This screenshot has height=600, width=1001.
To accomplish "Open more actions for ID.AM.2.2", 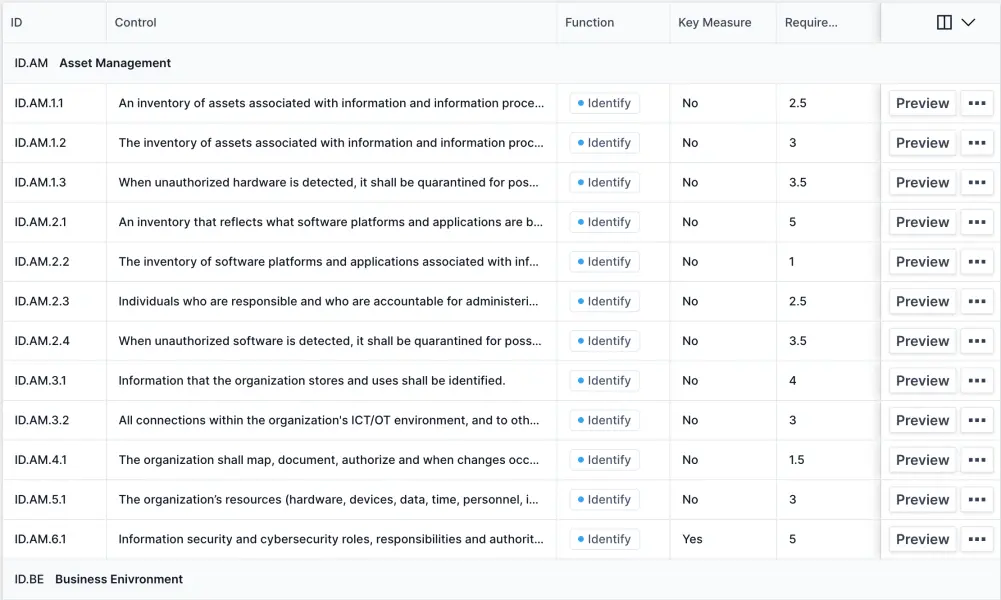I will pyautogui.click(x=977, y=262).
